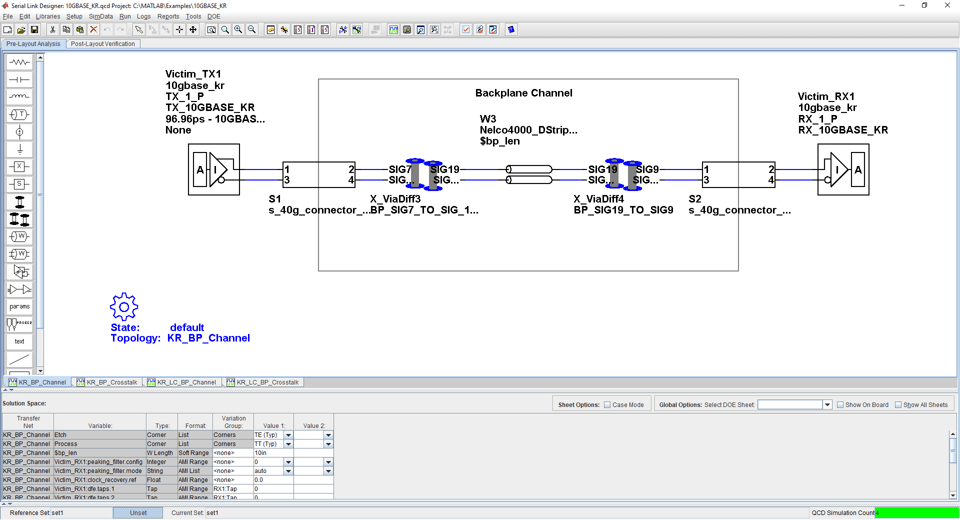Check the Show All Sheets option

898,405
